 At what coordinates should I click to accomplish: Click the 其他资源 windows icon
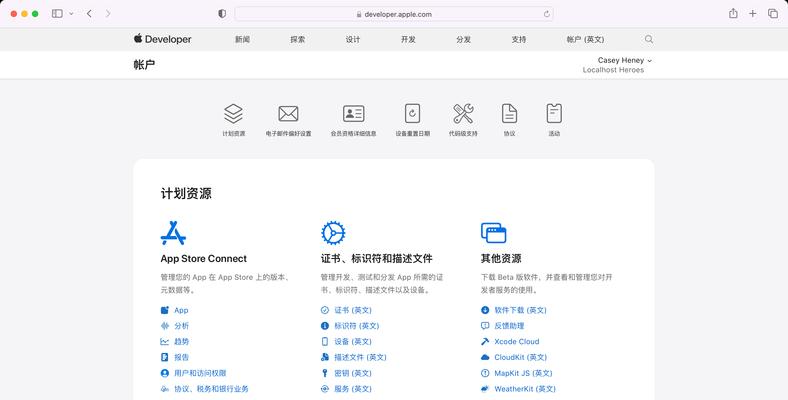coord(494,233)
